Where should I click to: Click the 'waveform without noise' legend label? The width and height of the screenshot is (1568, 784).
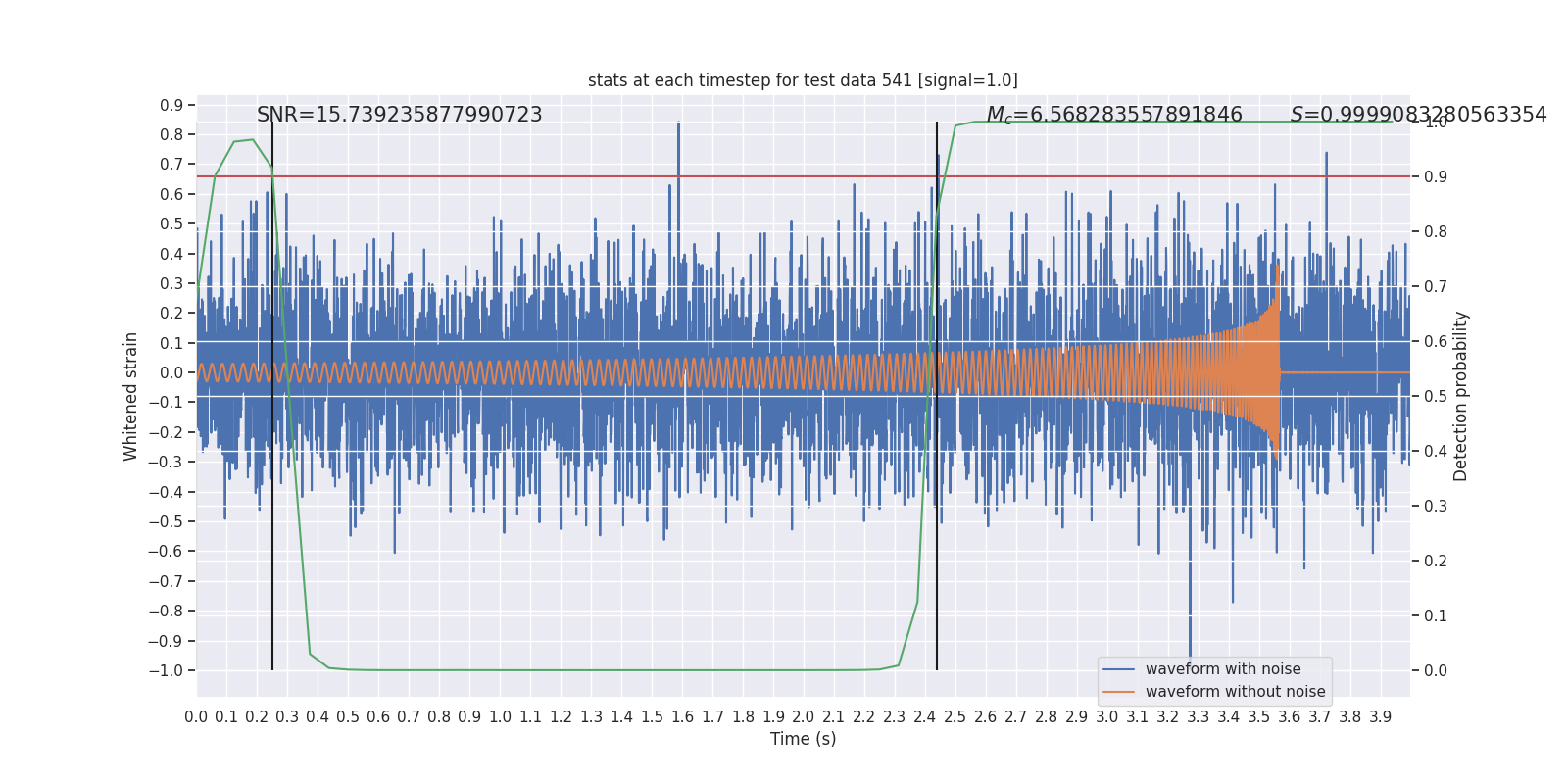(1234, 692)
